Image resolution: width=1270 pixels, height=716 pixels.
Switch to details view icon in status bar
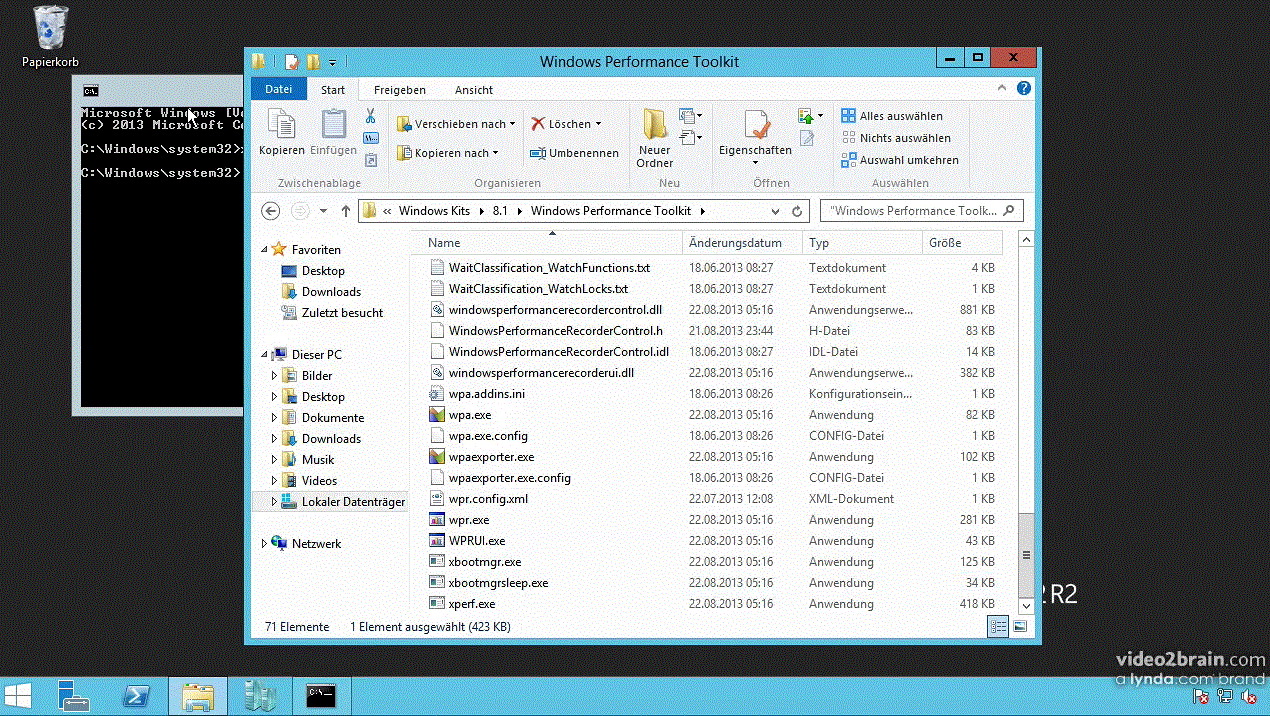(998, 626)
